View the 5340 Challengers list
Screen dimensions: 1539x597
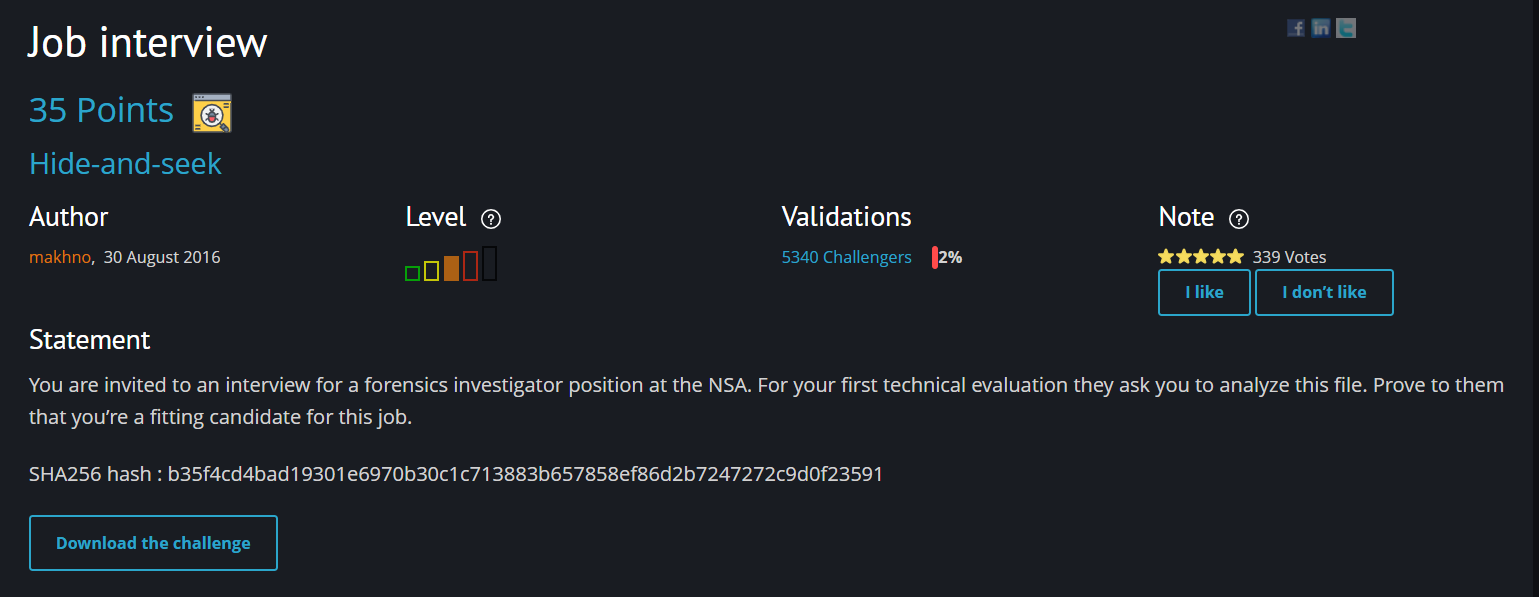(846, 257)
